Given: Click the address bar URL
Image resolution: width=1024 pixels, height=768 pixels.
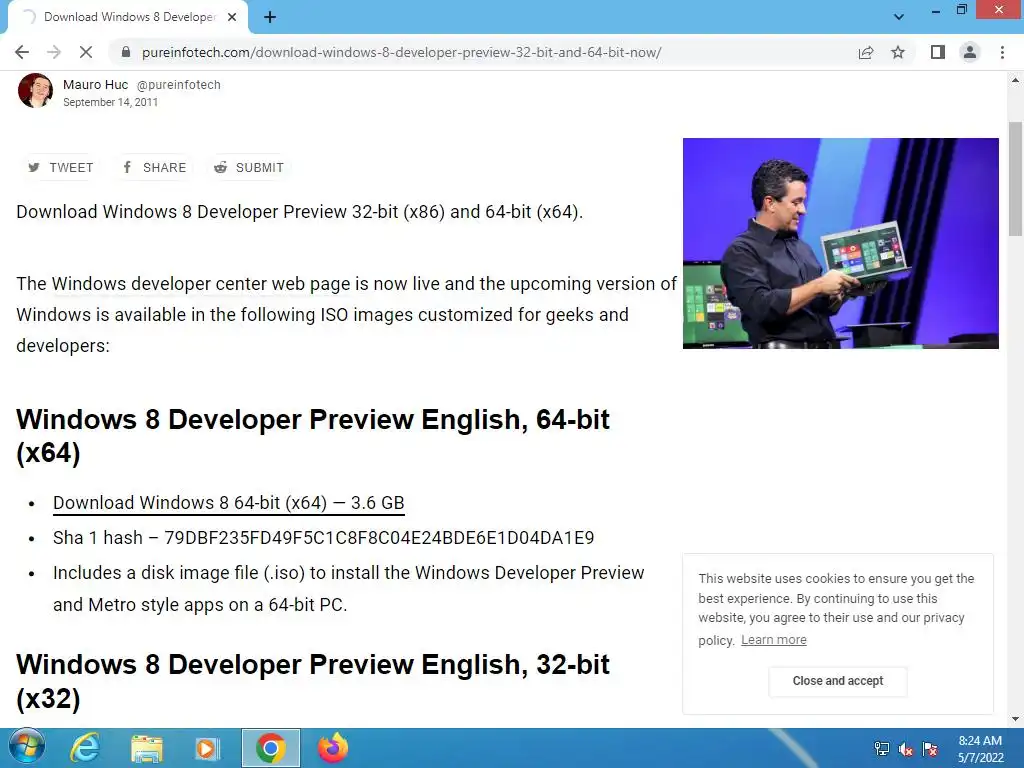Looking at the screenshot, I should tap(401, 52).
